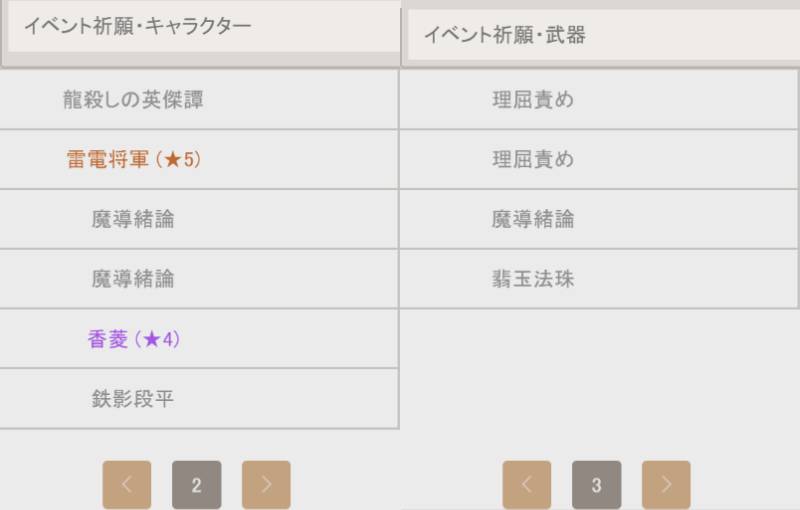Select the 雷電将軍 (★5) entry
The image size is (800, 510).
[x=199, y=159]
